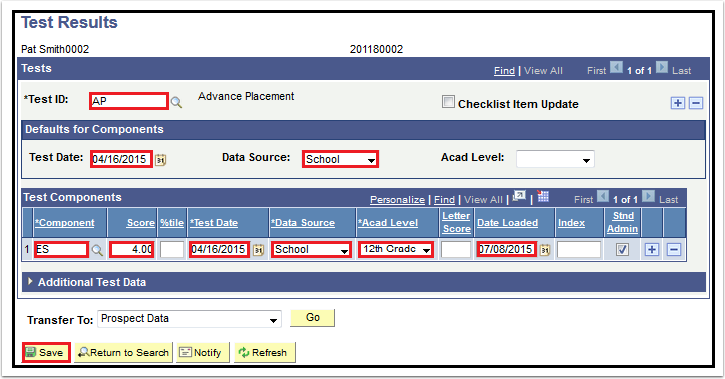Next row arrow in Test Components header
Viewport: 725px width, 379px height.
point(649,196)
